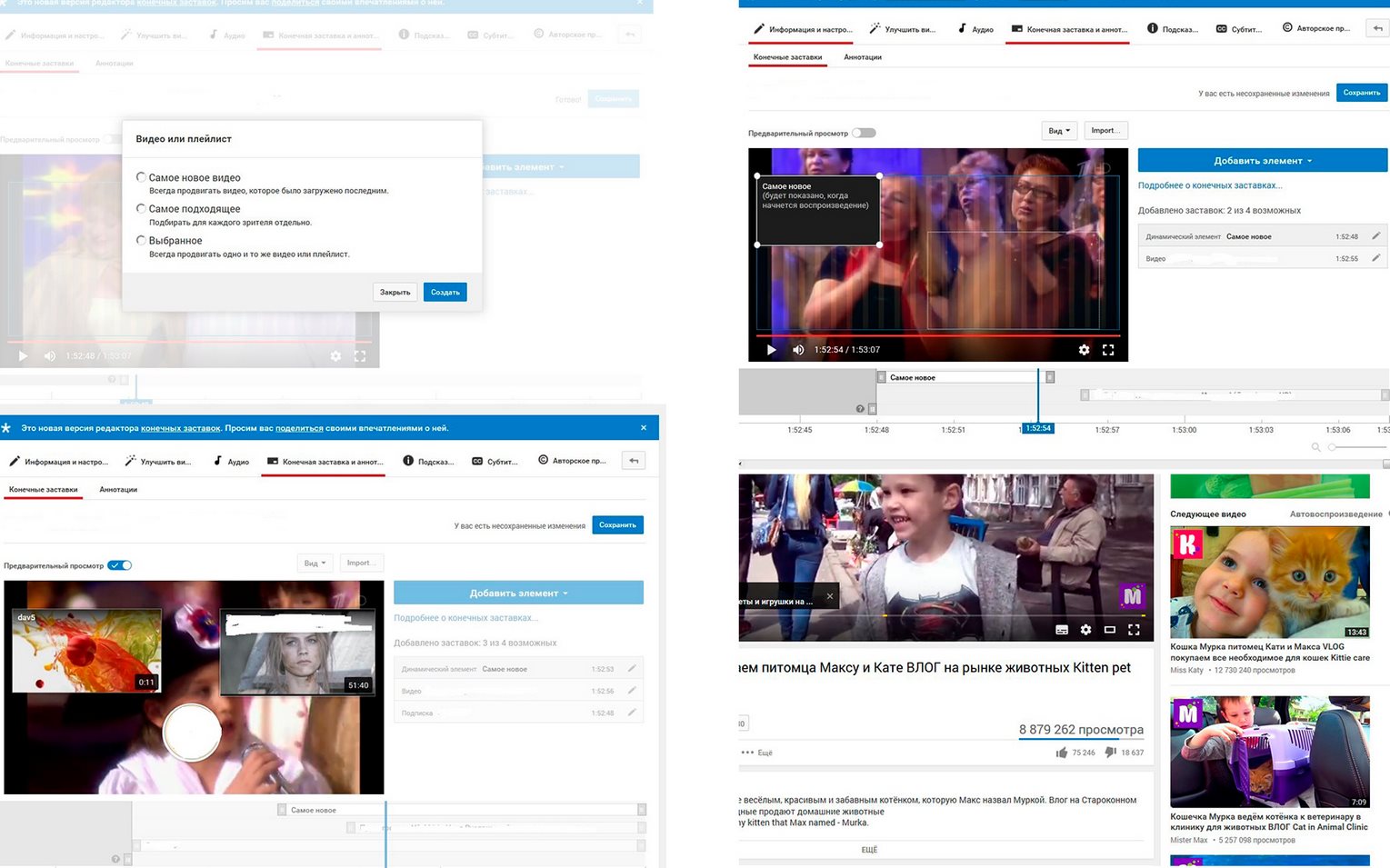
Task: Expand the dark blue 'Добавить элемент' dropdown
Action: (x=1262, y=161)
